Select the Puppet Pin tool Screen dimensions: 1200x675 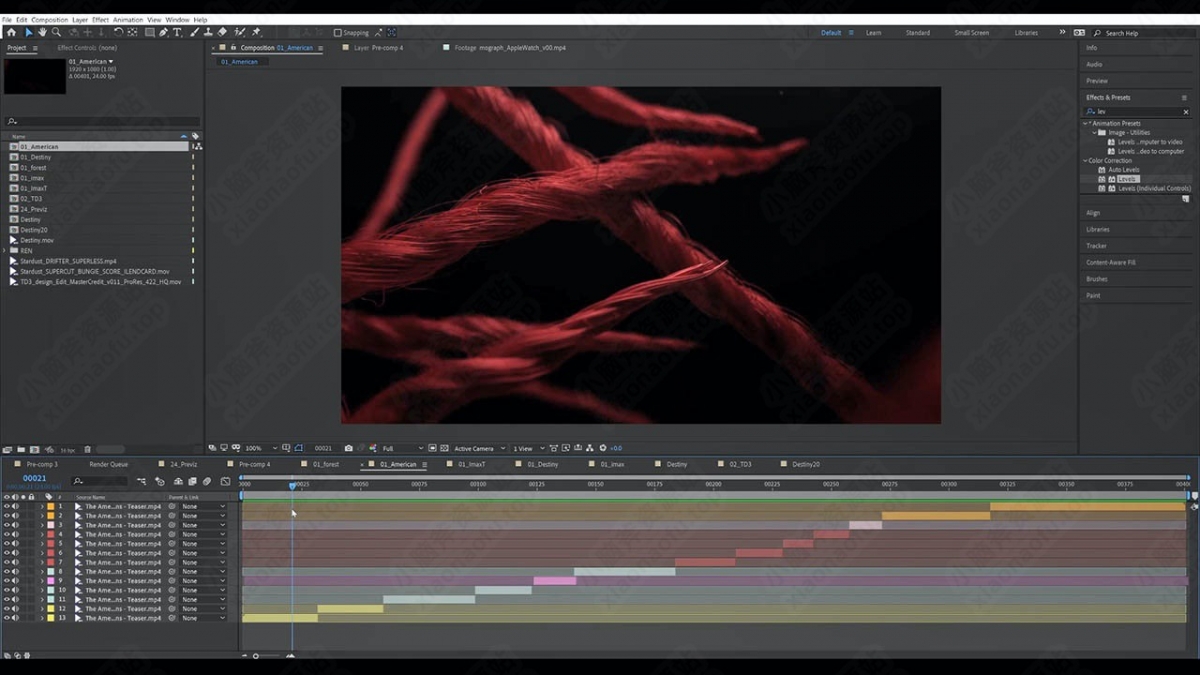click(x=256, y=32)
